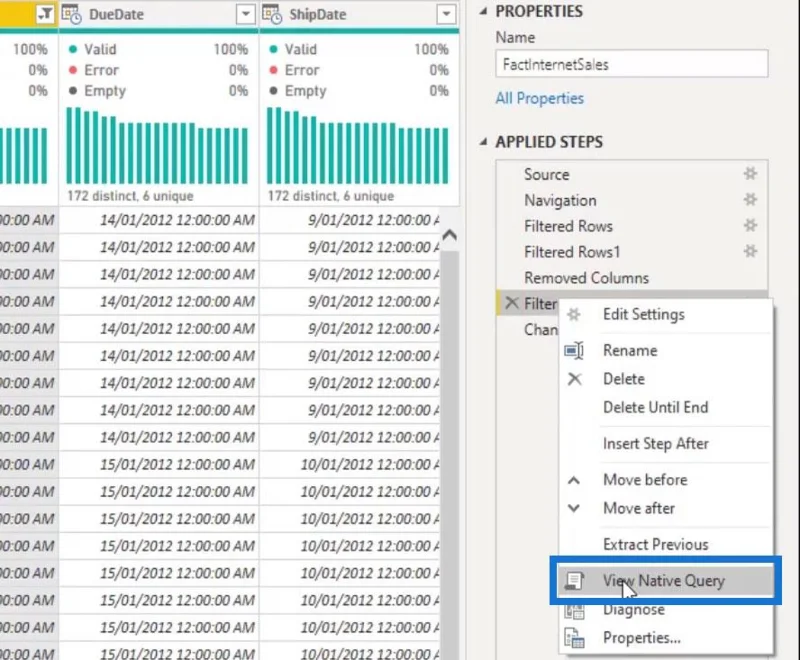Viewport: 800px width, 660px height.
Task: Click the scroll up arrow of data grid
Action: click(x=449, y=236)
